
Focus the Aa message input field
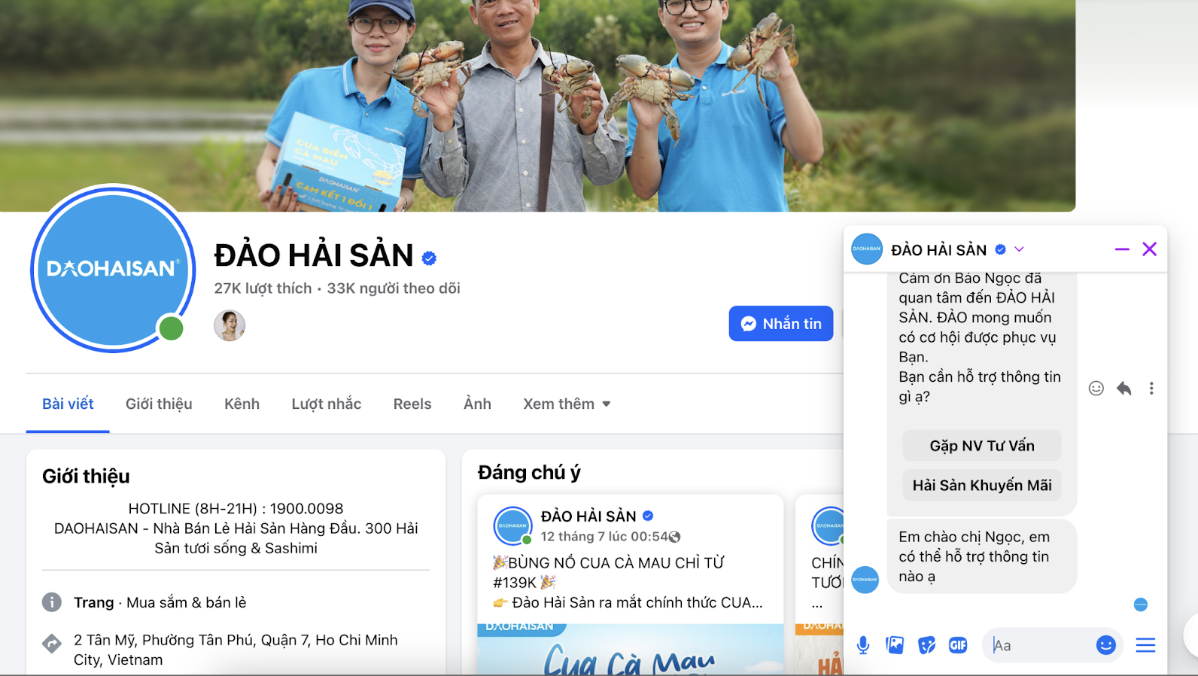point(1039,645)
